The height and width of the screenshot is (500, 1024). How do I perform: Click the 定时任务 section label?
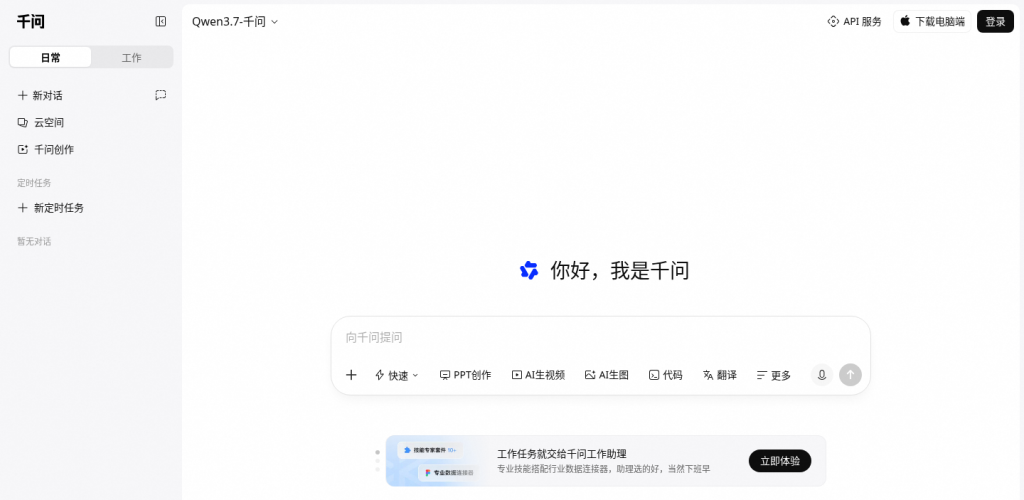tap(34, 183)
